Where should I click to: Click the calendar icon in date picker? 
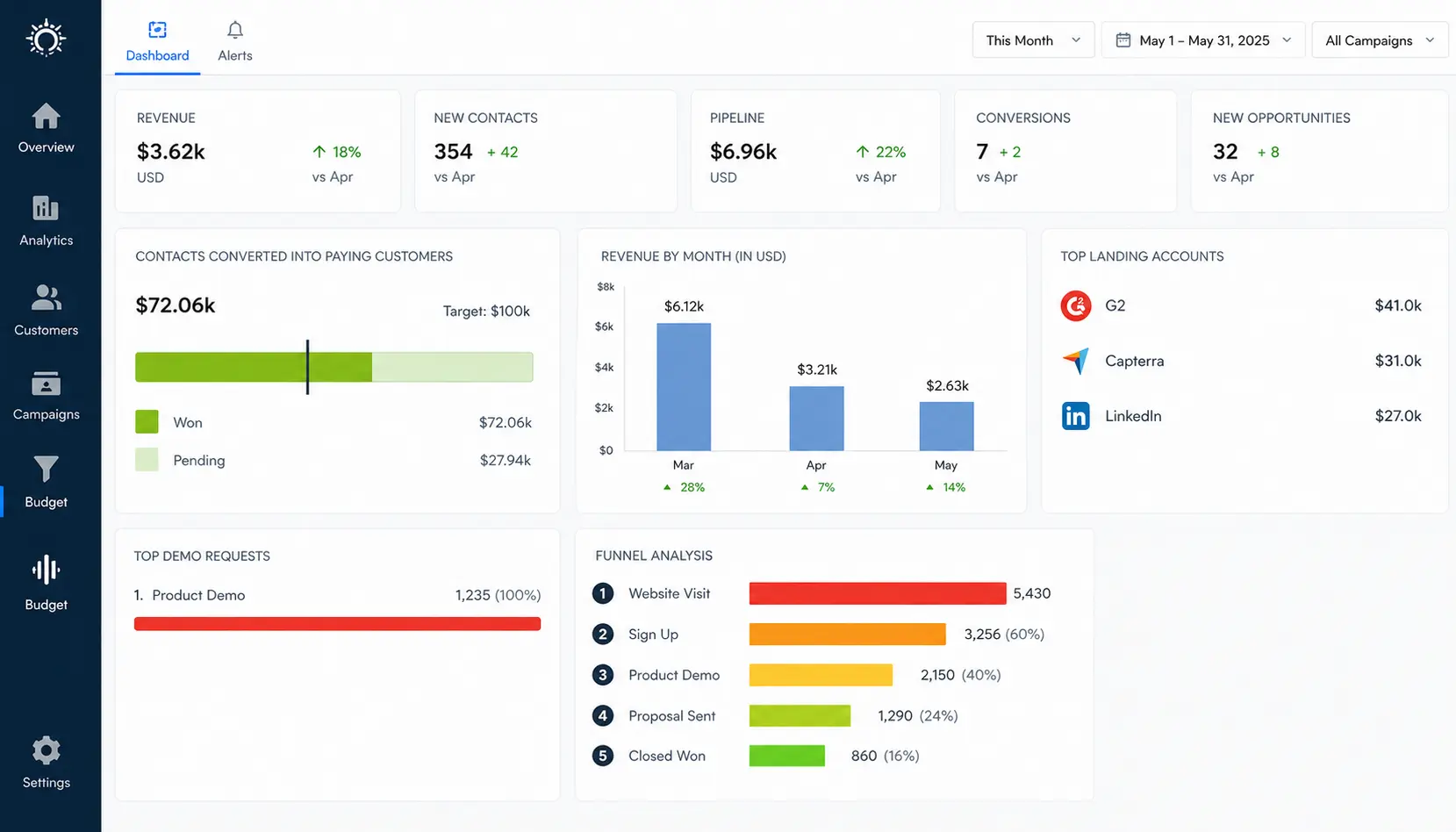1122,39
